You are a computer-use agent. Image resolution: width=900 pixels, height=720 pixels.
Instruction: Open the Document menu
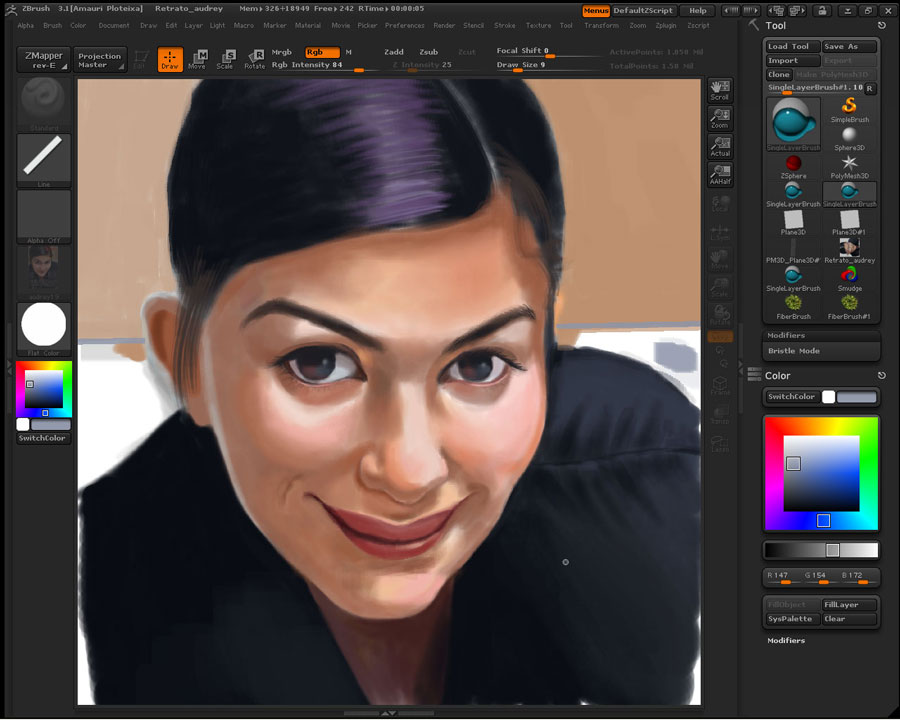click(x=114, y=25)
